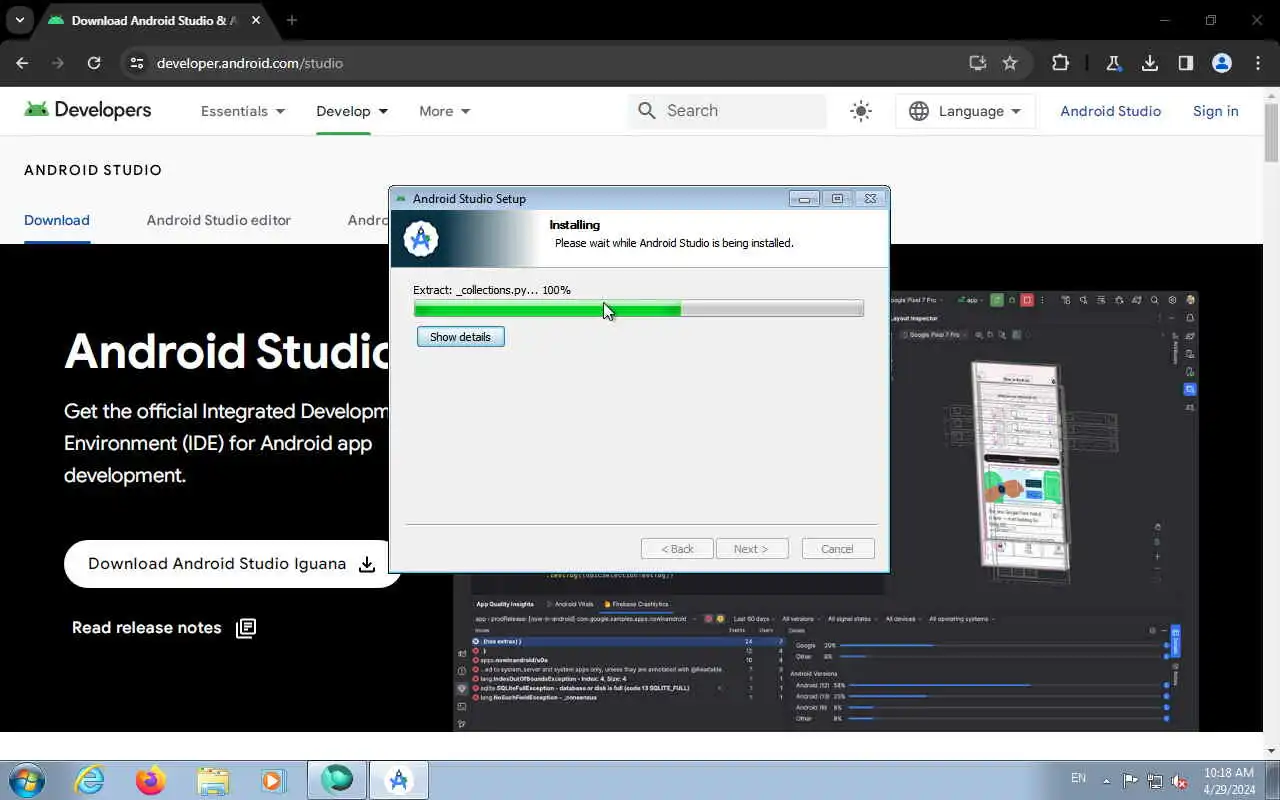The image size is (1280, 800).
Task: Click the browser back arrow
Action: pyautogui.click(x=22, y=63)
